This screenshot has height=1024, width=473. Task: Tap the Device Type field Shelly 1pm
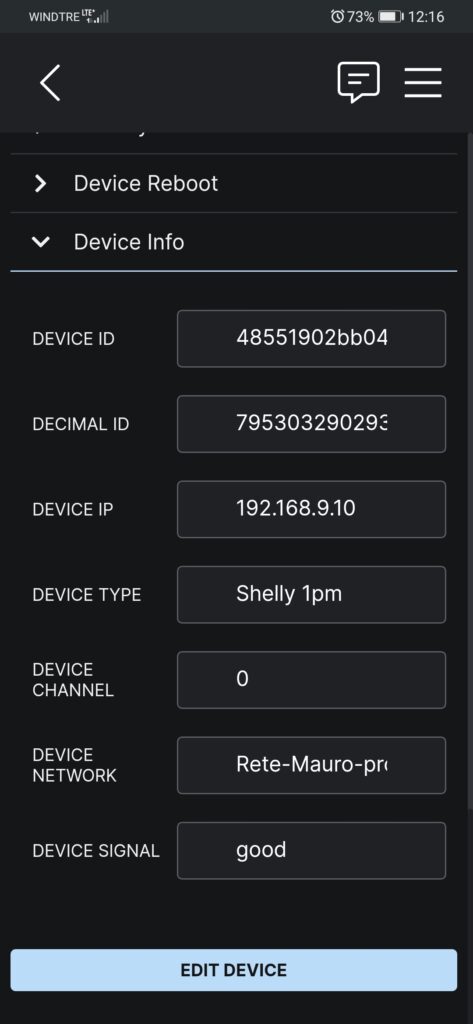(312, 594)
